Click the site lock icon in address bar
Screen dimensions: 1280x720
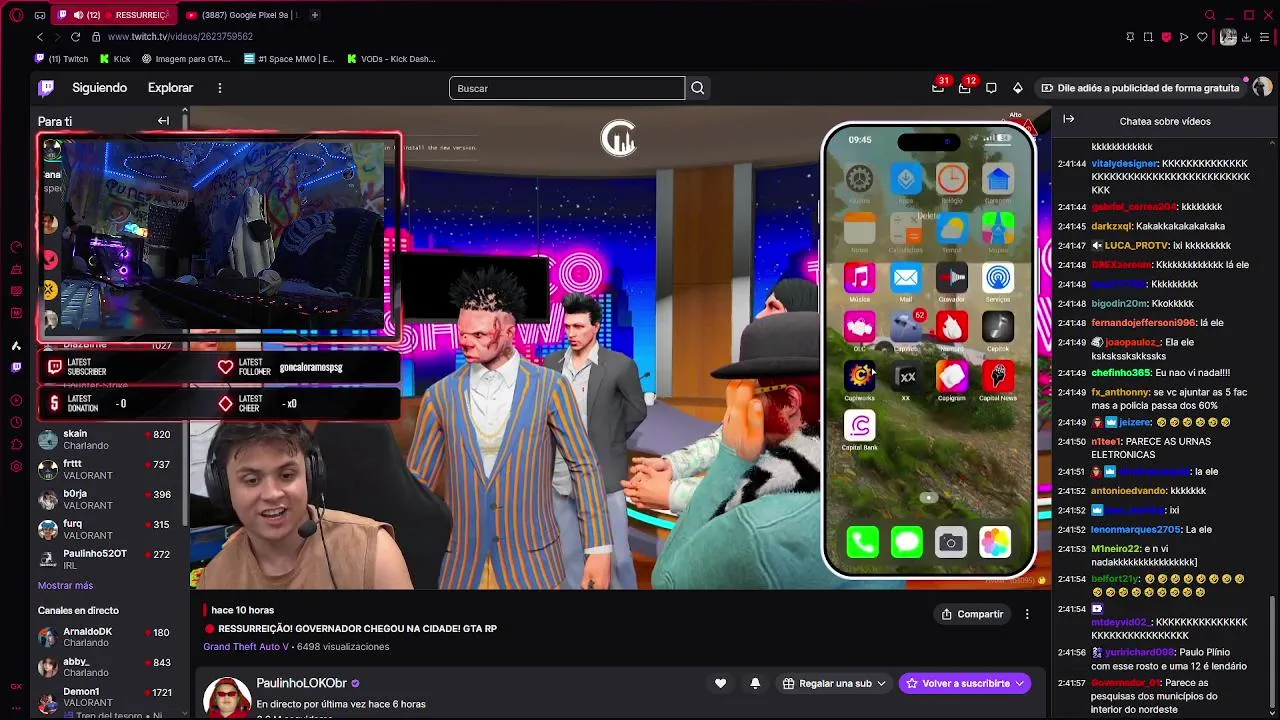click(96, 37)
